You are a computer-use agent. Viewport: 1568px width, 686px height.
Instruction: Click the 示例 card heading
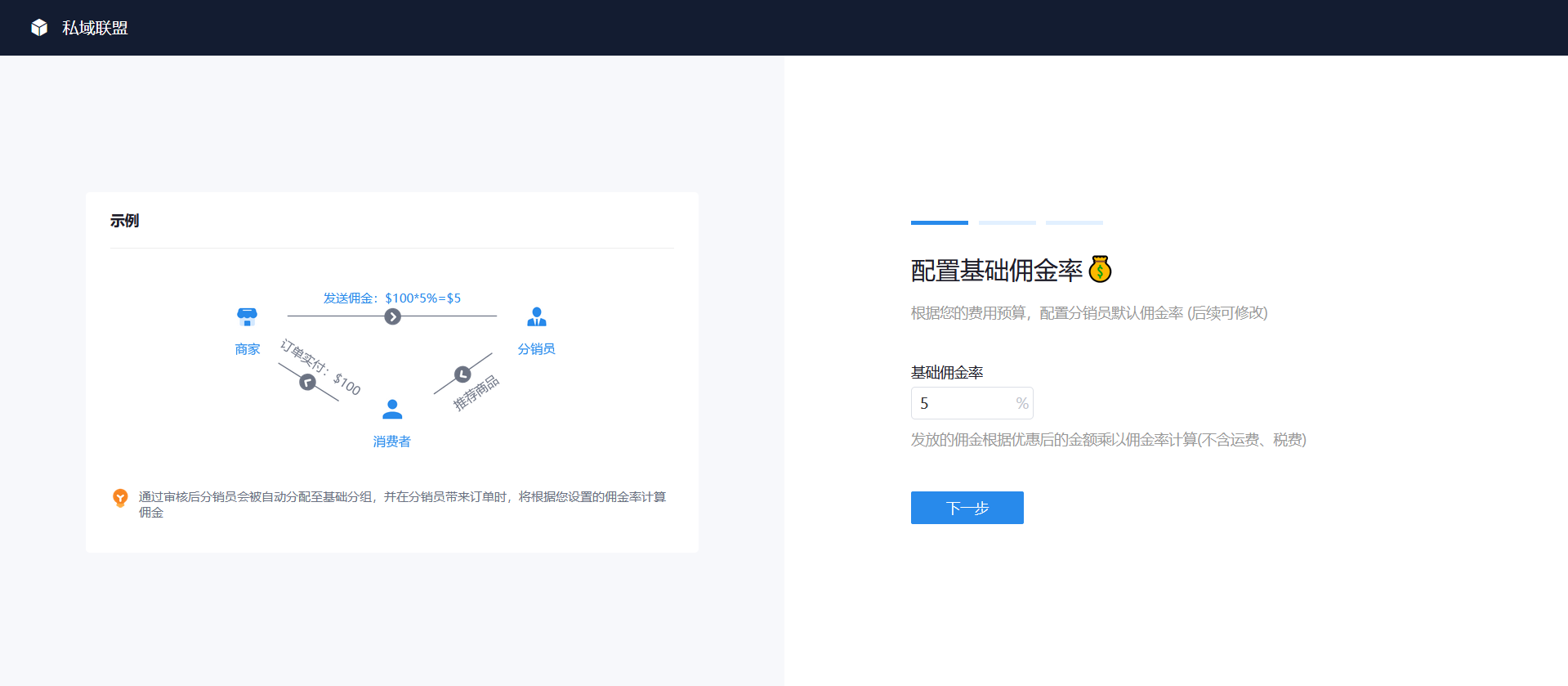pyautogui.click(x=125, y=221)
